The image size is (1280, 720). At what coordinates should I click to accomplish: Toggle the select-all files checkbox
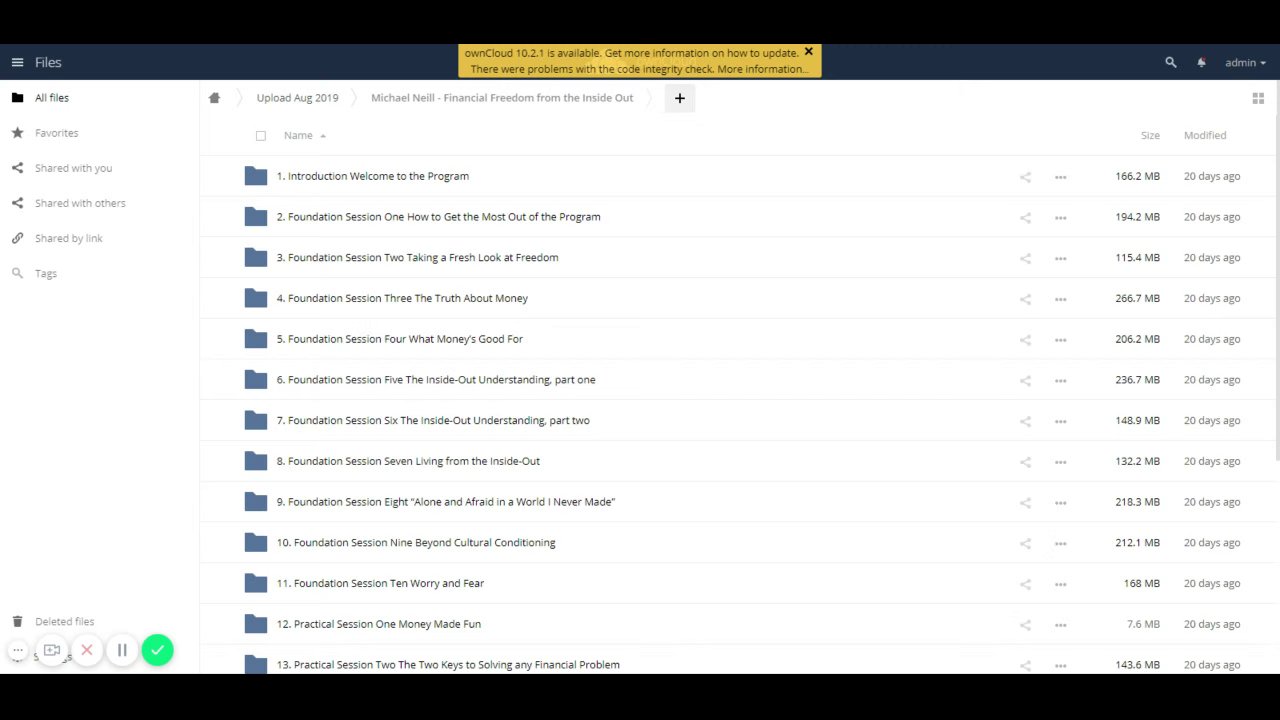tap(261, 135)
